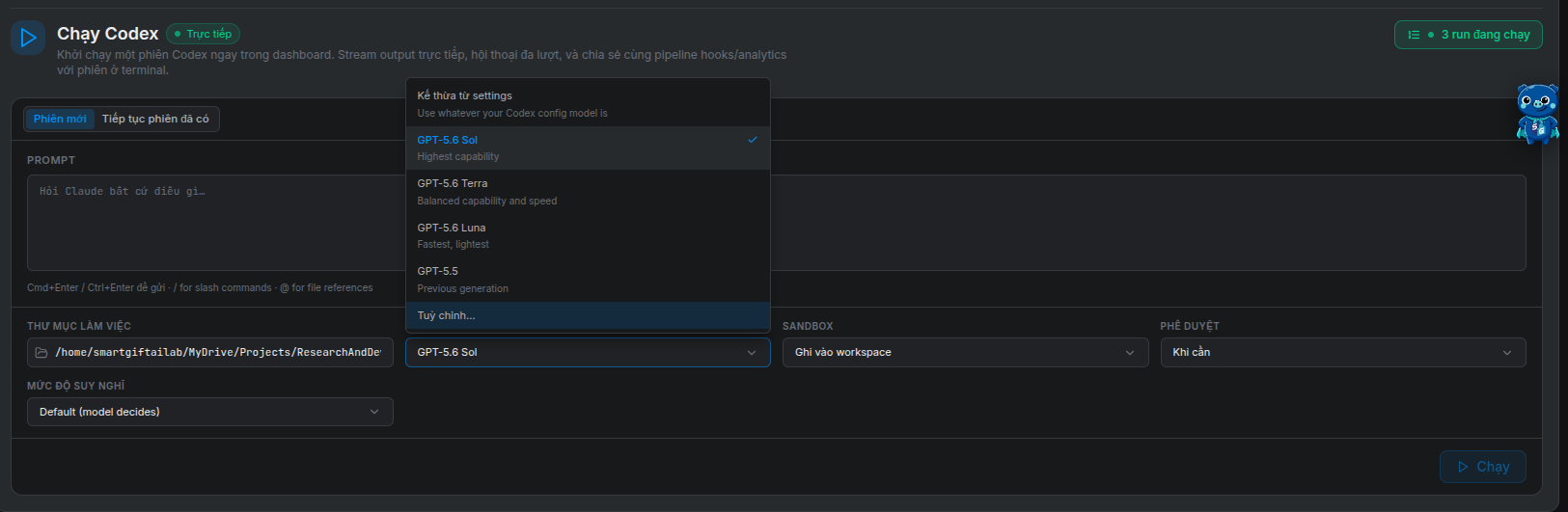Pick the GPT-5.5 previous generation option
Screen dimensions: 1568x512
click(588, 280)
